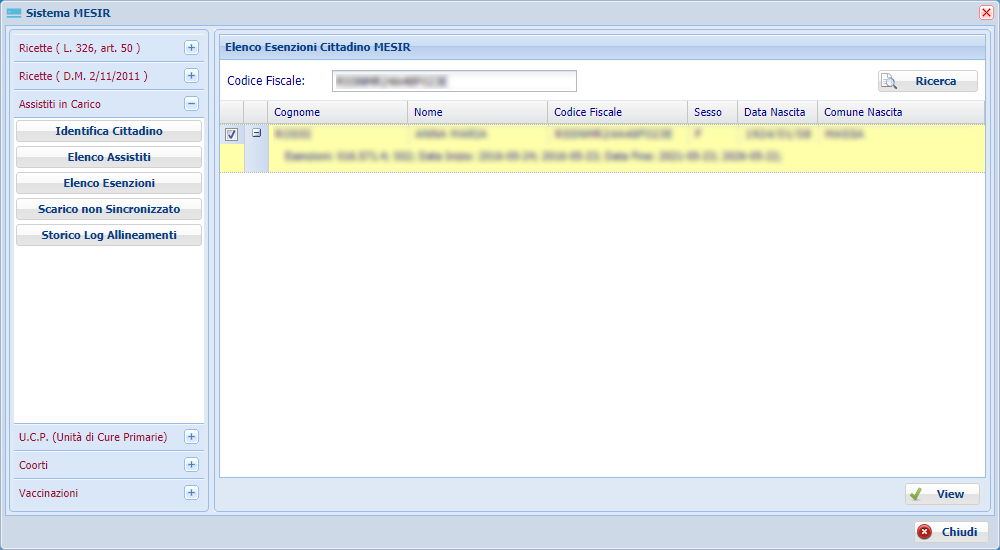Sort by the Codice Fiscale column header

tap(617, 112)
